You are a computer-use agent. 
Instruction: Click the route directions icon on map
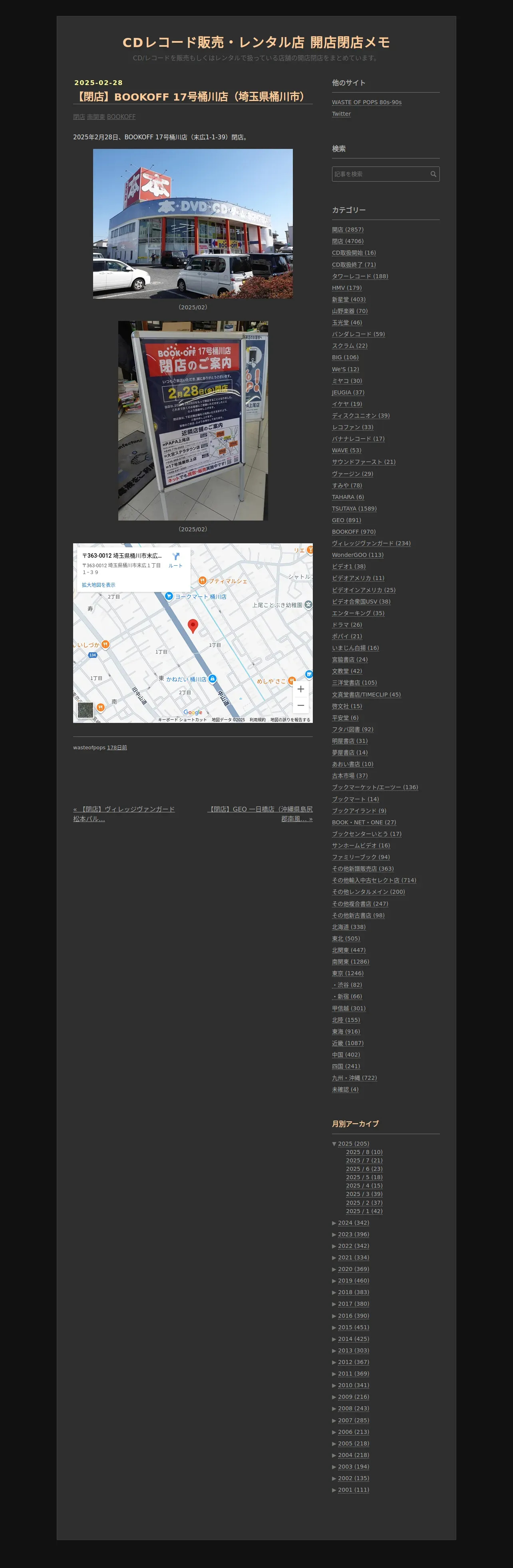[x=175, y=556]
